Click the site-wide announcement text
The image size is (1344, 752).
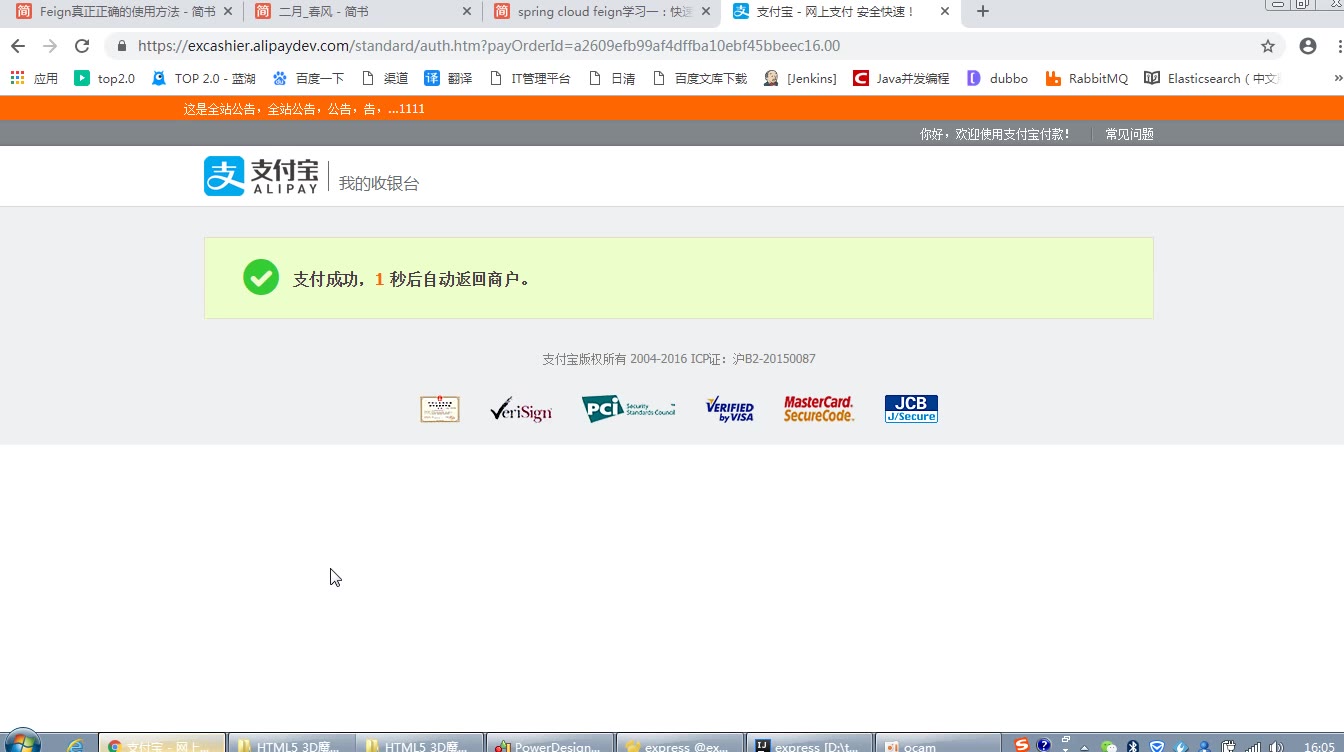point(304,108)
